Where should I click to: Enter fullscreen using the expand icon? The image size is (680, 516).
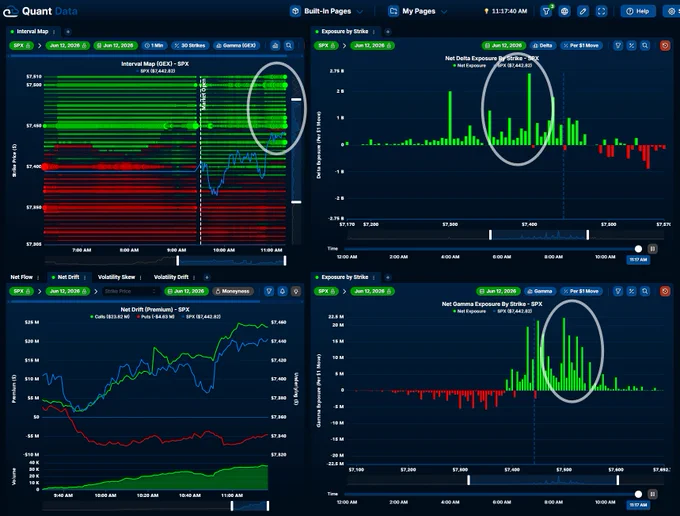pyautogui.click(x=601, y=11)
